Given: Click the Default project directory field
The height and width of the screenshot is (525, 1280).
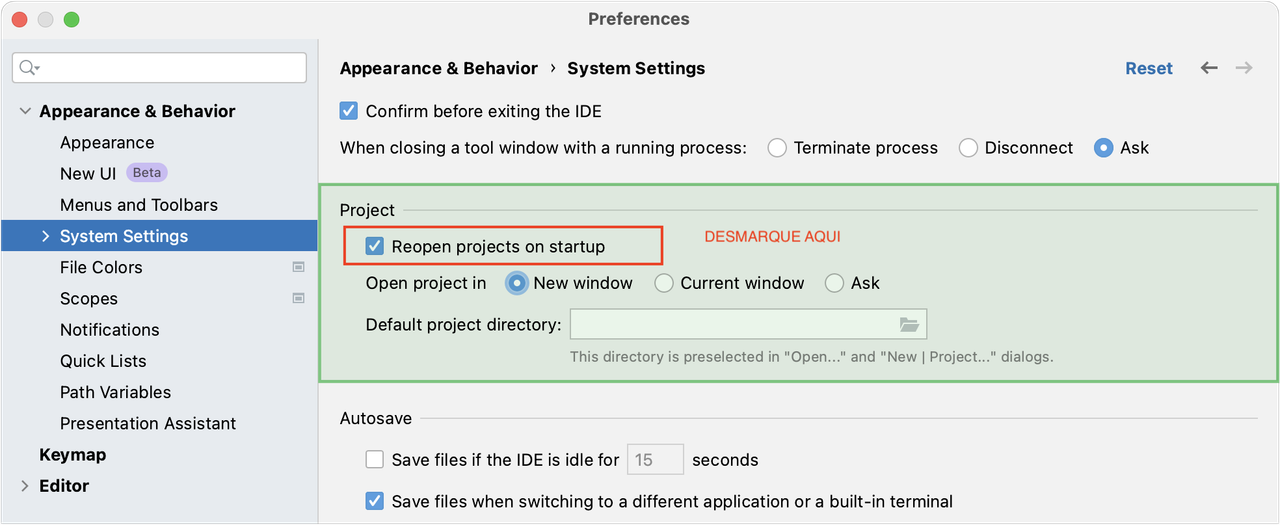Looking at the screenshot, I should click(x=732, y=324).
